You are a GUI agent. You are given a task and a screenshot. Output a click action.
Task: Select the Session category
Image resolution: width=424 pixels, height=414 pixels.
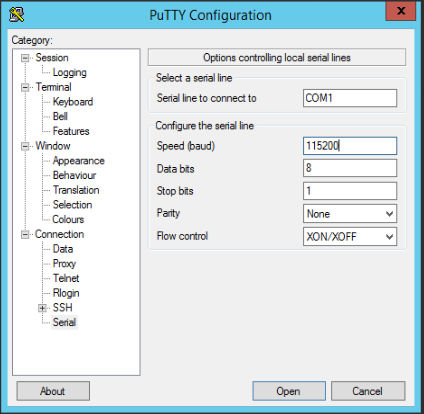point(52,58)
